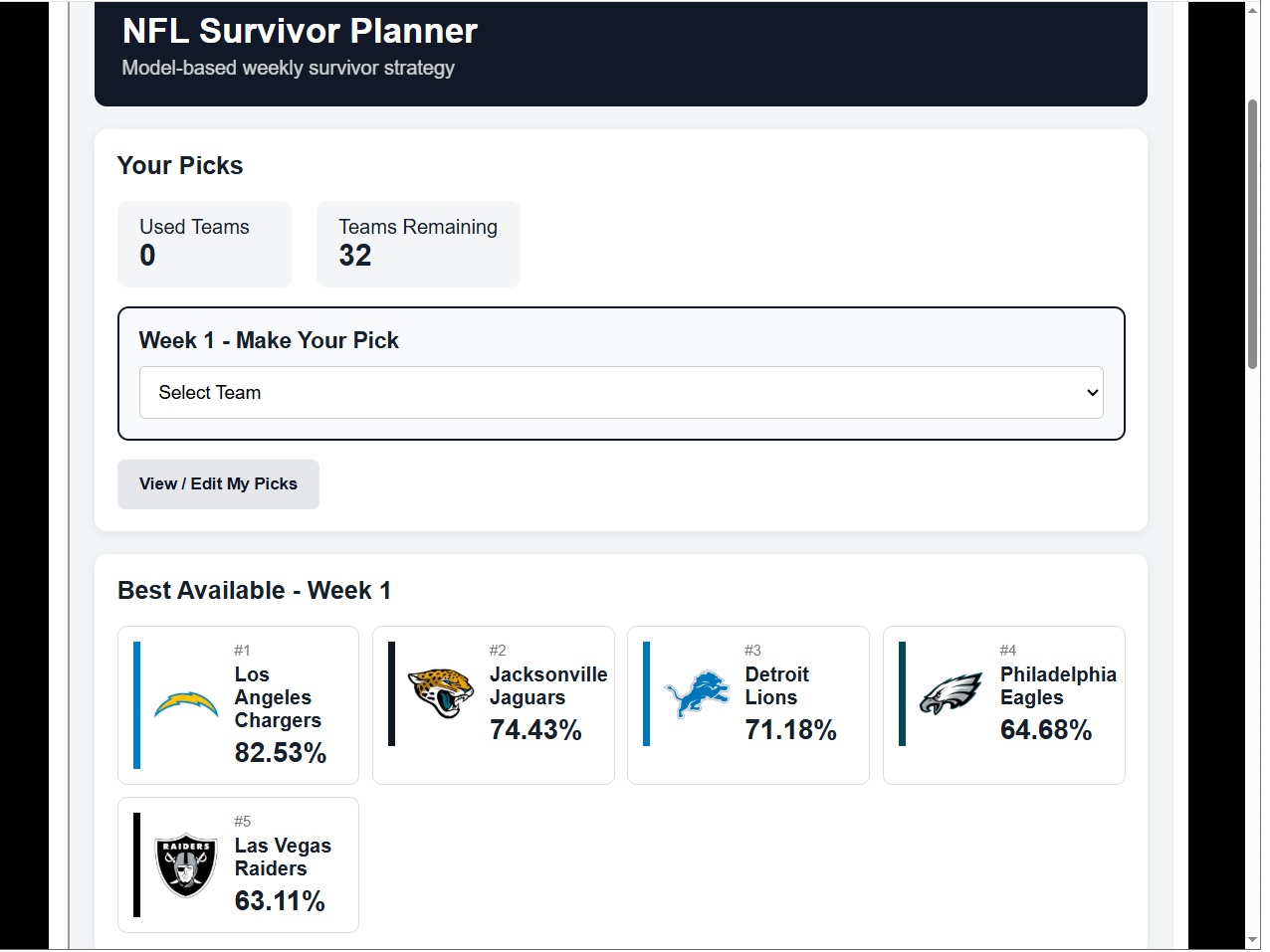The width and height of the screenshot is (1270, 952).
Task: Open the Select Team dropdown
Action: click(x=621, y=392)
